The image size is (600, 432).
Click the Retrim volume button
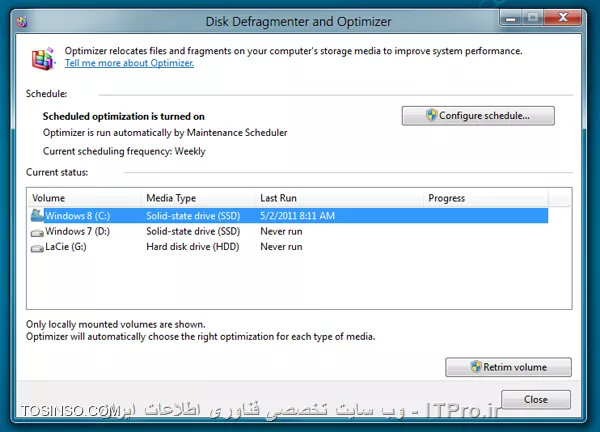508,367
